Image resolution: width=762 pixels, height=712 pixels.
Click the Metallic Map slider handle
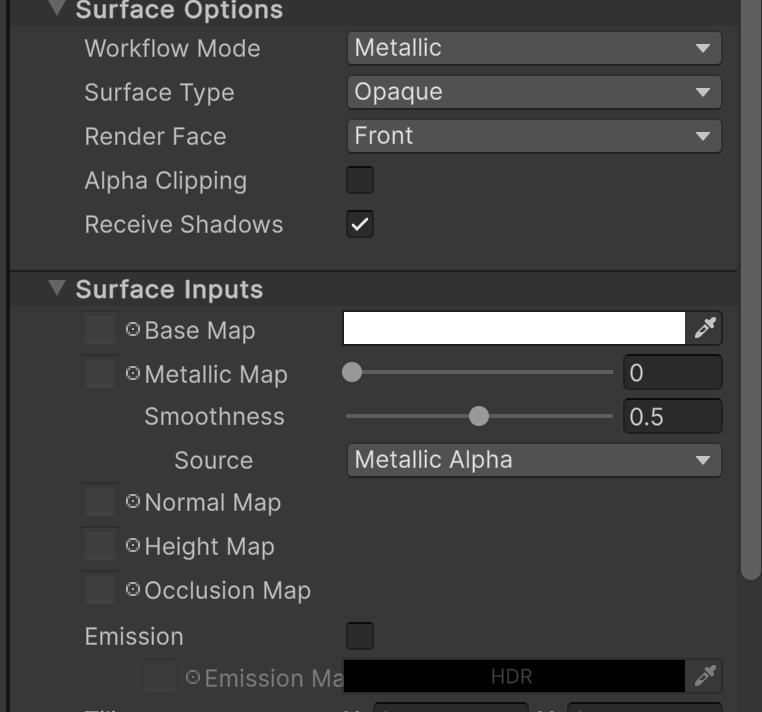pyautogui.click(x=352, y=372)
